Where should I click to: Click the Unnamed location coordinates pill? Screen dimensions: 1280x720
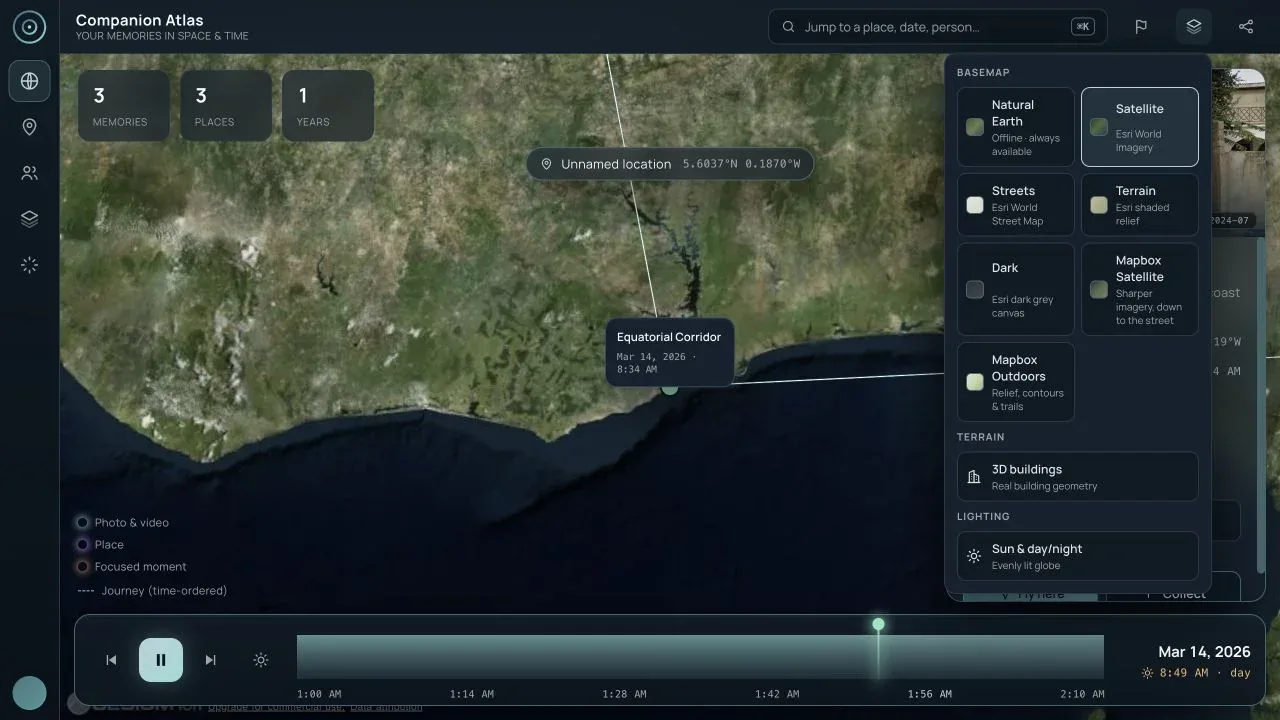(x=670, y=164)
